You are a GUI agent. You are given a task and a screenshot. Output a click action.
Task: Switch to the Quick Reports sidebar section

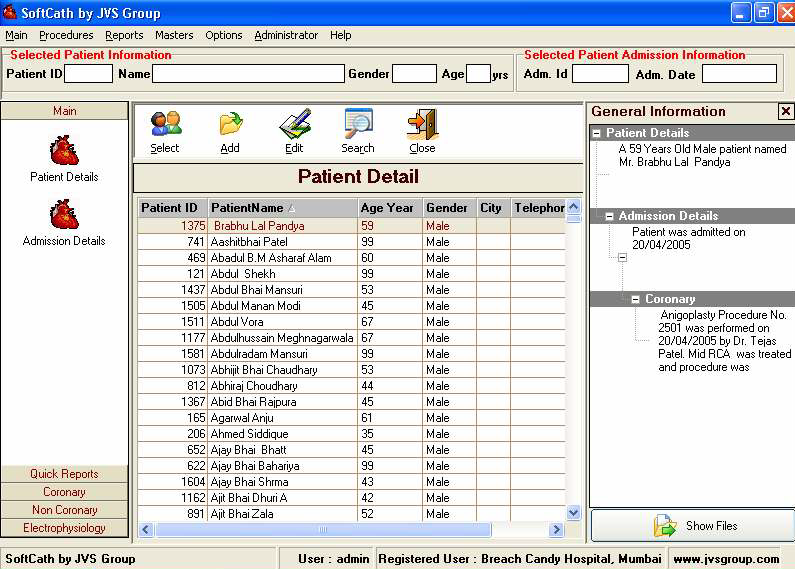[x=64, y=474]
